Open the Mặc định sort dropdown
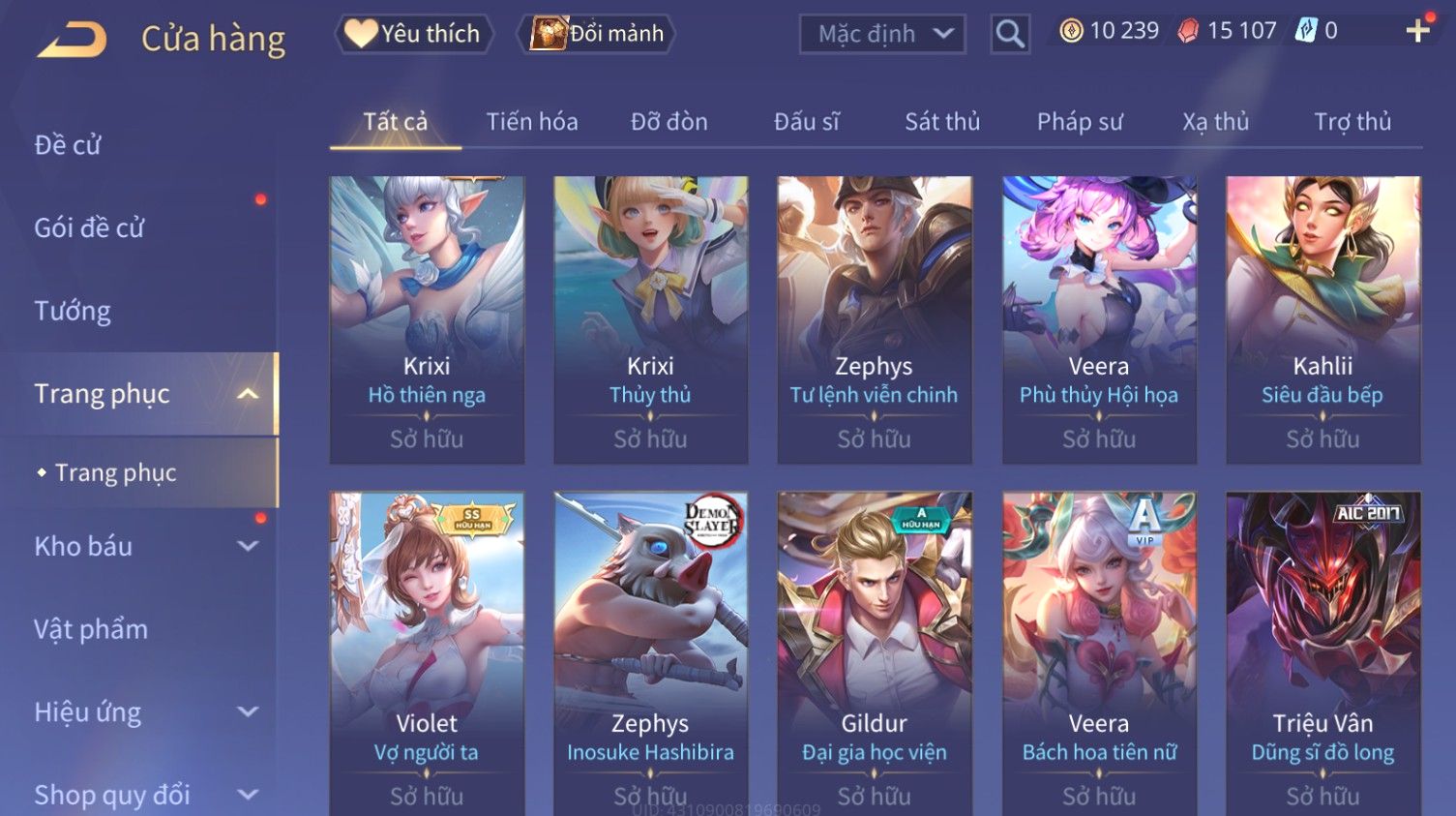Viewport: 1456px width, 816px height. click(882, 34)
